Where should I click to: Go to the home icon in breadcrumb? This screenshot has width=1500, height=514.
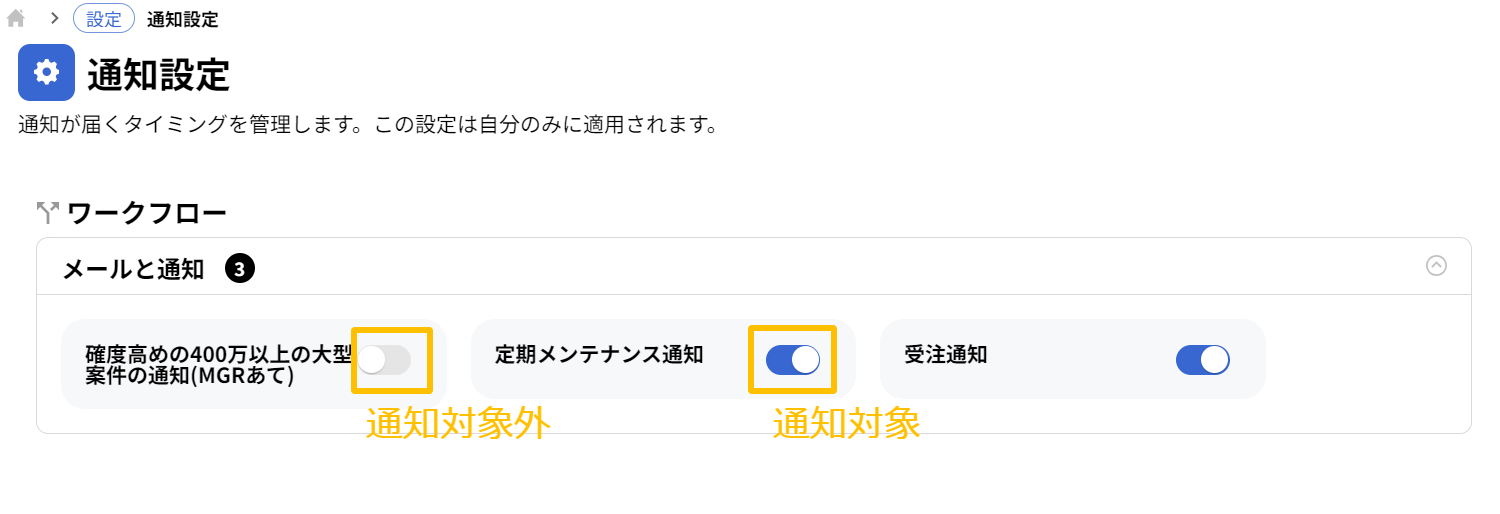tap(16, 18)
